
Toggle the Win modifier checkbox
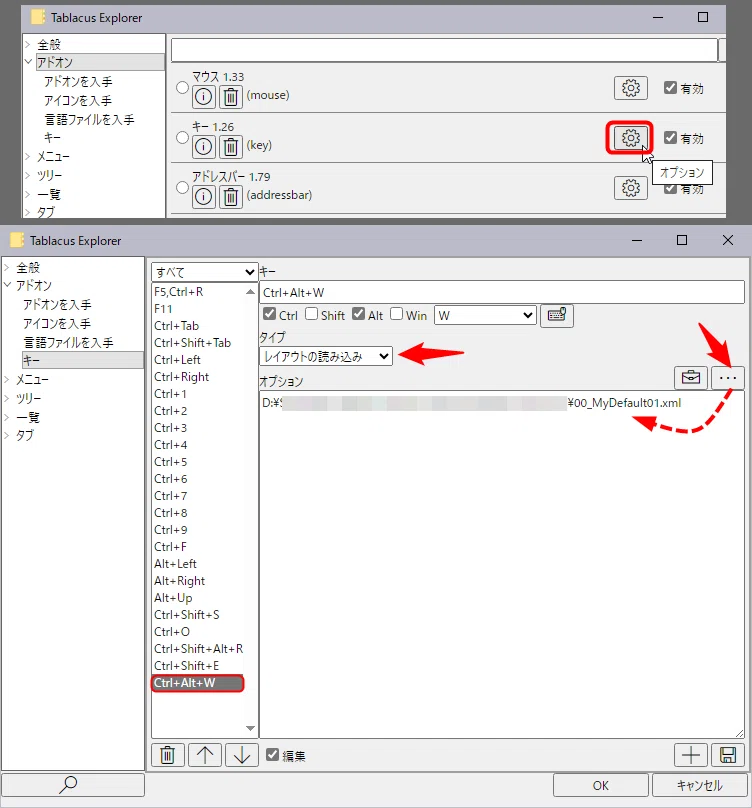[396, 314]
